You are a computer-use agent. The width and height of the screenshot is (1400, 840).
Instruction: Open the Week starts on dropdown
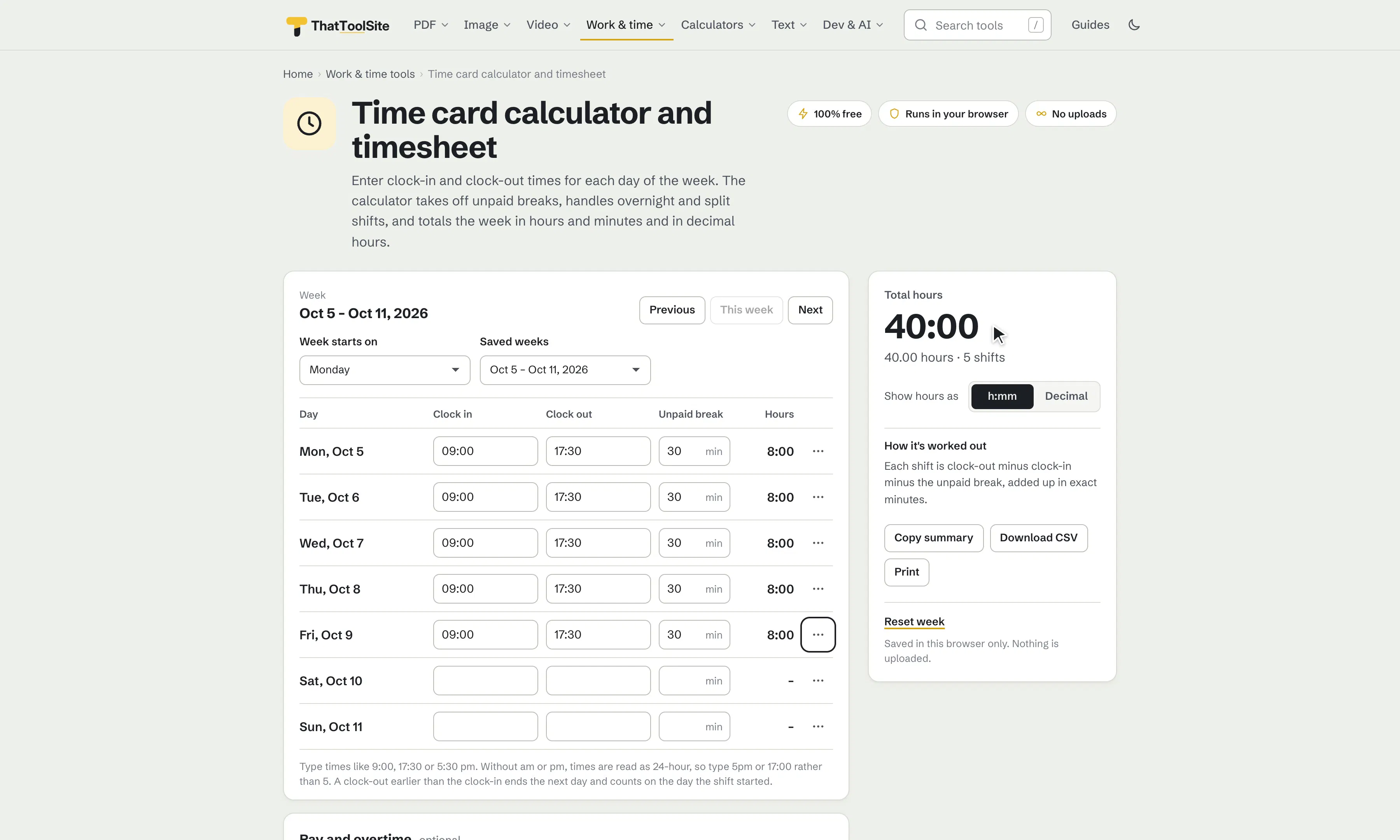click(385, 370)
